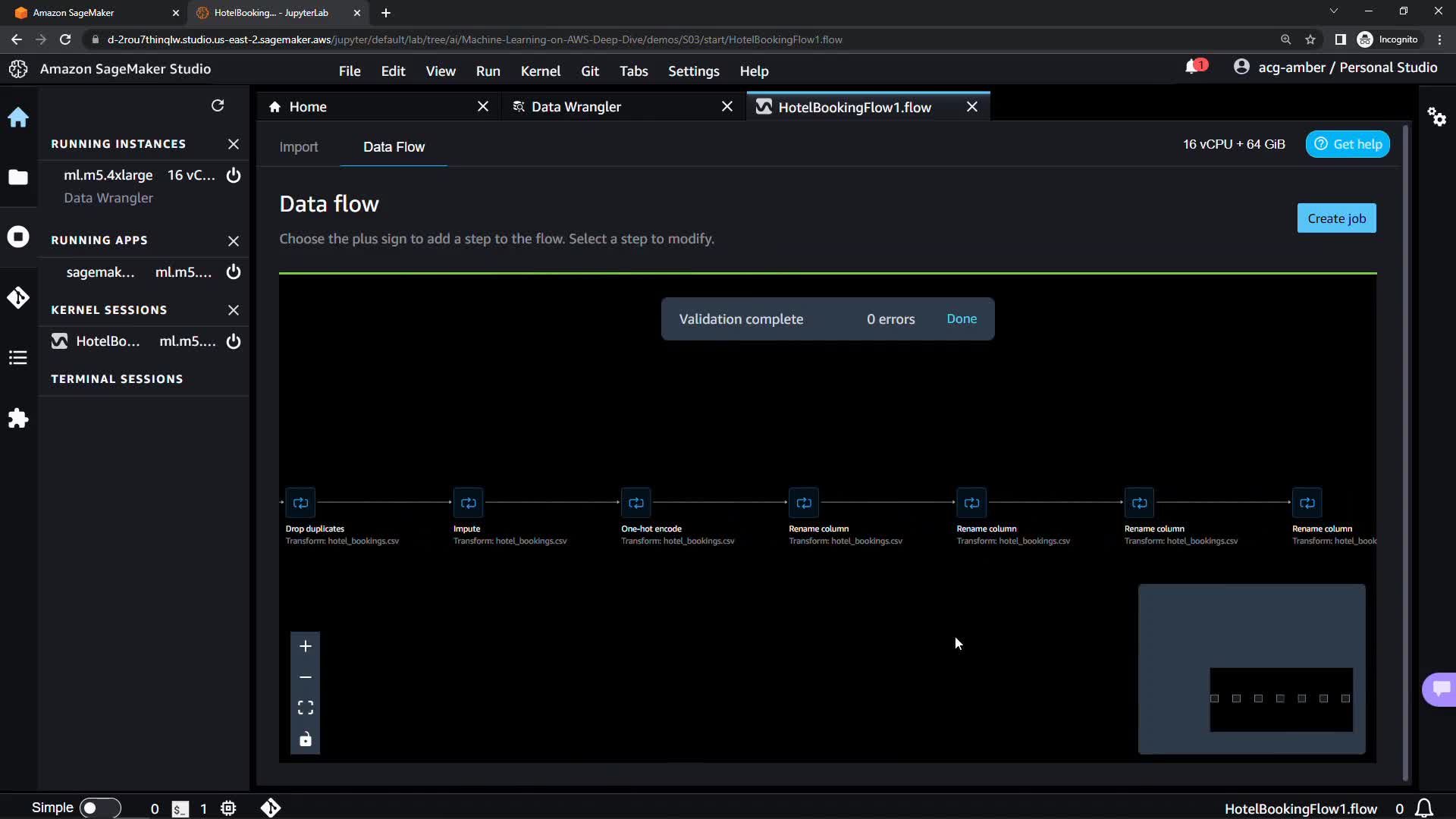1456x819 pixels.
Task: Click the Impute transform step node
Action: (469, 503)
